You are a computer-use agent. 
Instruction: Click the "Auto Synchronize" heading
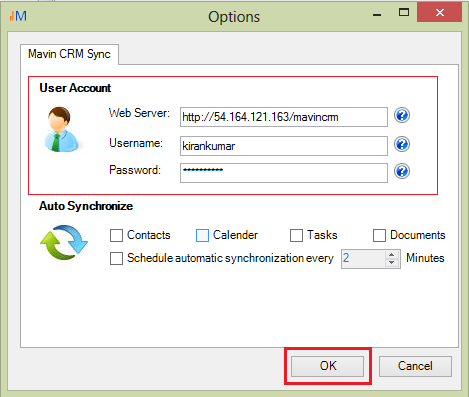[86, 206]
